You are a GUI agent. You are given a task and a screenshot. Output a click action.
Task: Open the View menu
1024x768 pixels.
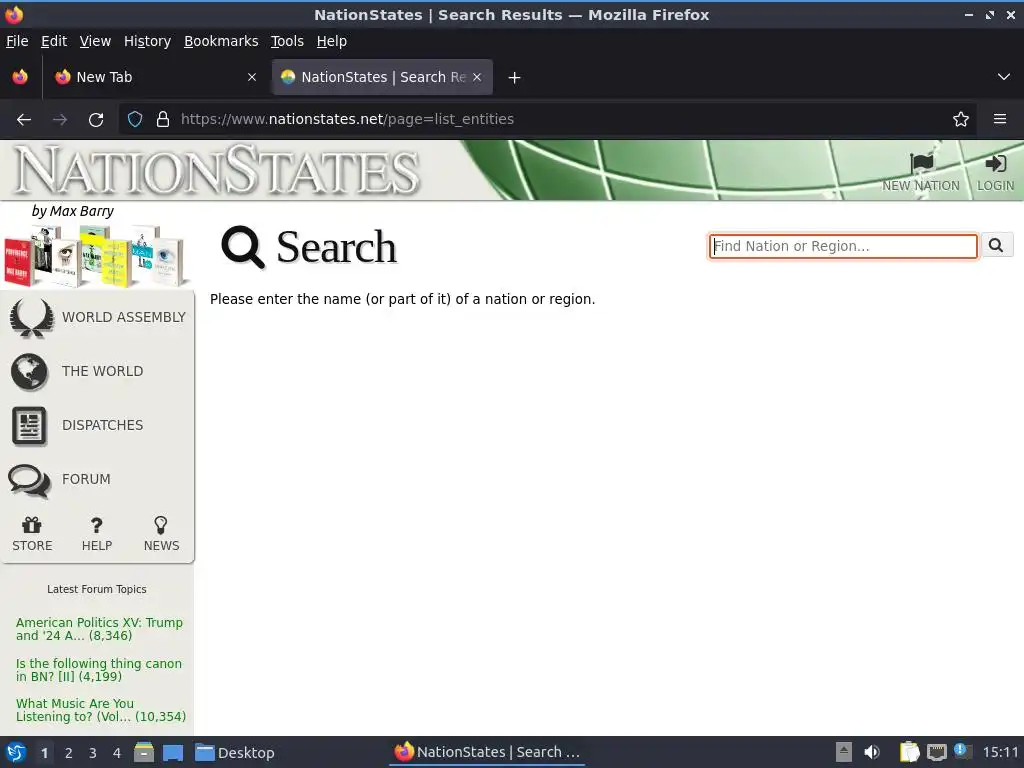click(x=95, y=41)
